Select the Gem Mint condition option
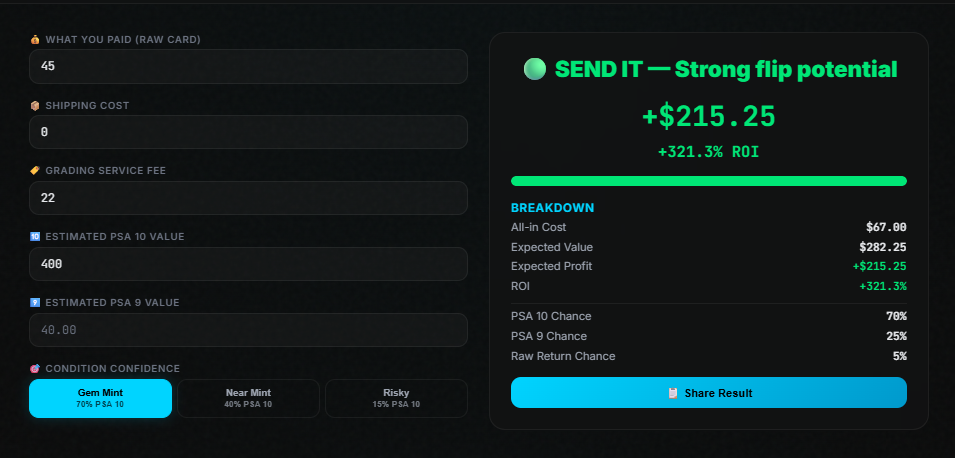The image size is (955, 458). point(100,398)
